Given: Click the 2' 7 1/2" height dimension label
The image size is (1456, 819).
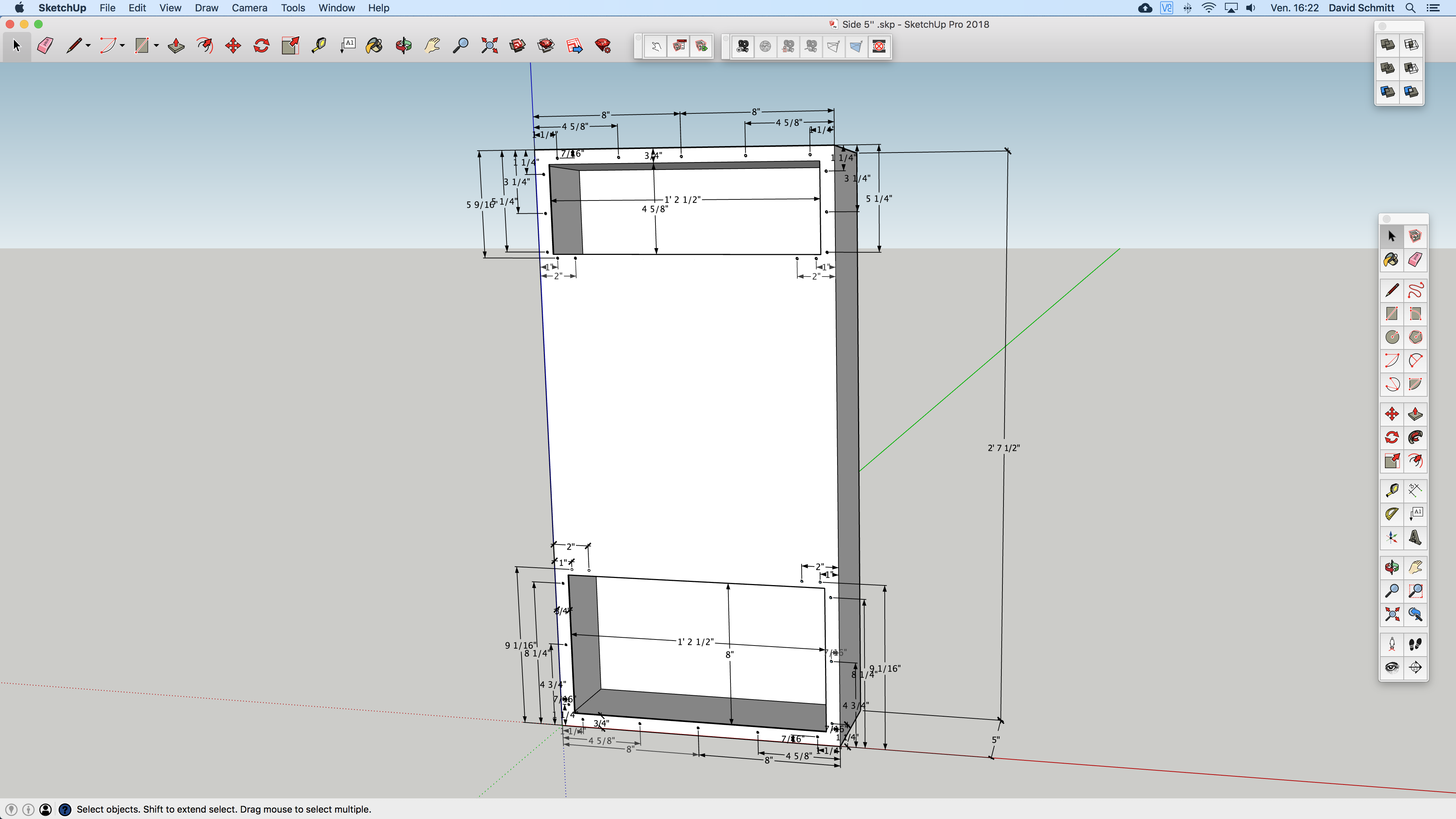Looking at the screenshot, I should click(1003, 448).
